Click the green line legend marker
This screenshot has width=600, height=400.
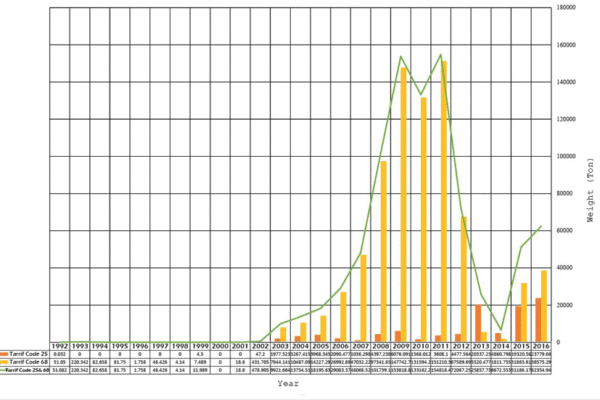[x=5, y=370]
